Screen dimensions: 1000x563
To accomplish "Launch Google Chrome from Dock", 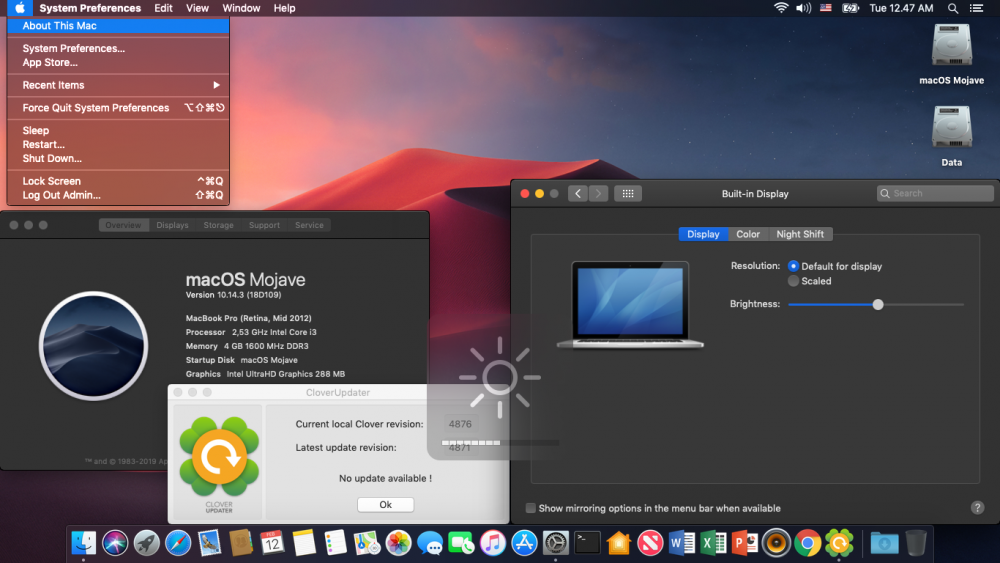I will (807, 543).
